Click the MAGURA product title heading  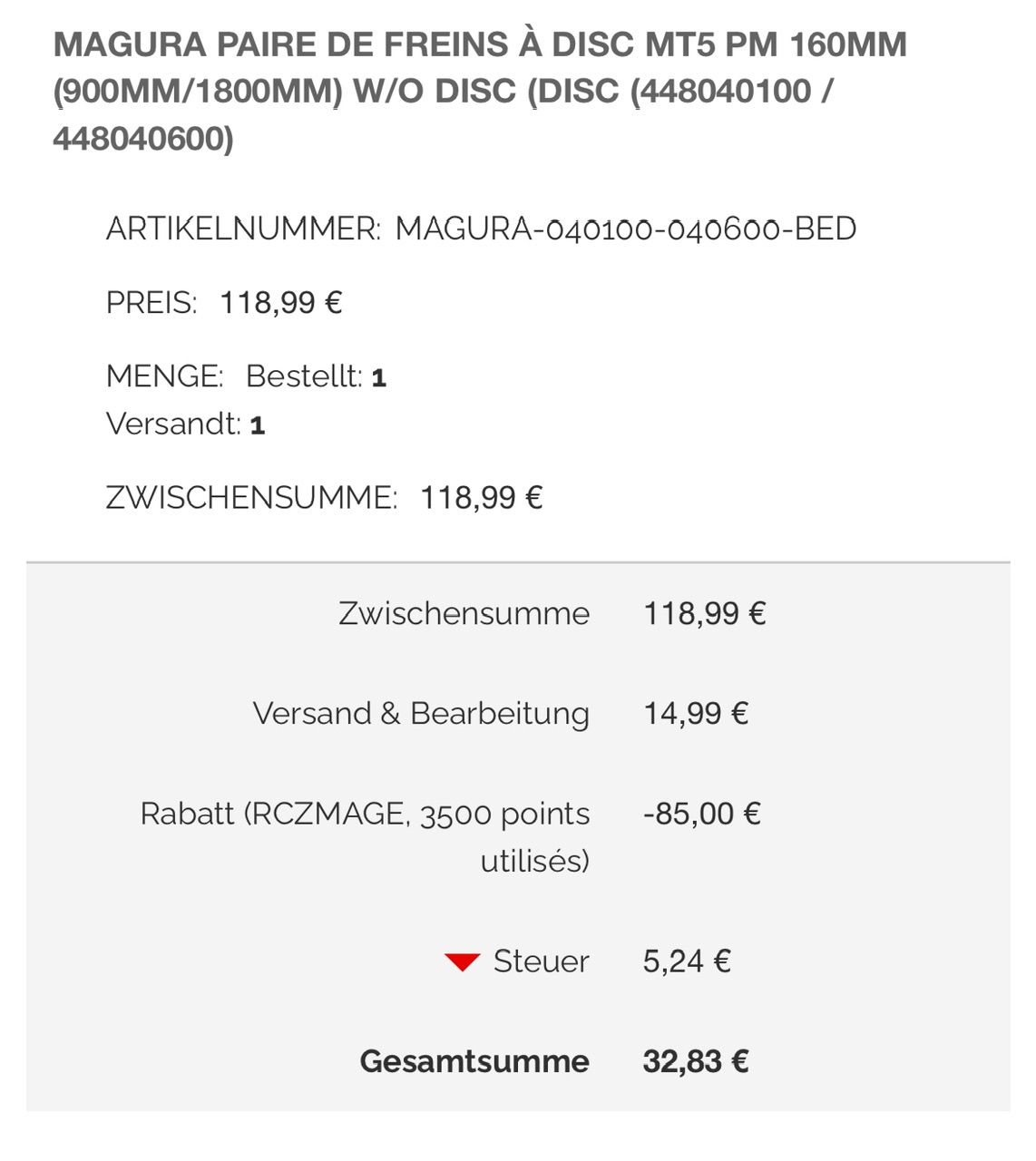(x=480, y=92)
